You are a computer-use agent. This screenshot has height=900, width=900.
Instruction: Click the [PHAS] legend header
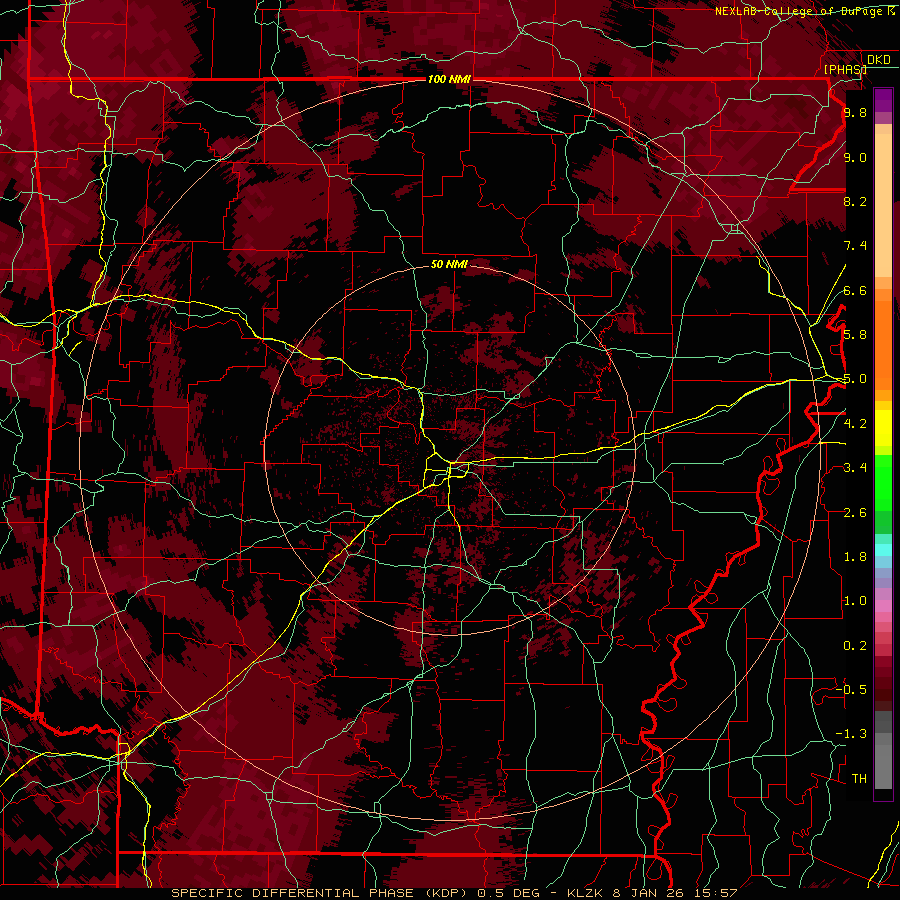845,69
